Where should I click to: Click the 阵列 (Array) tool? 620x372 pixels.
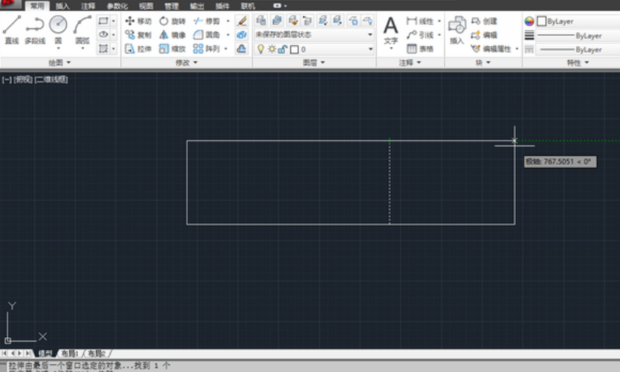point(207,49)
